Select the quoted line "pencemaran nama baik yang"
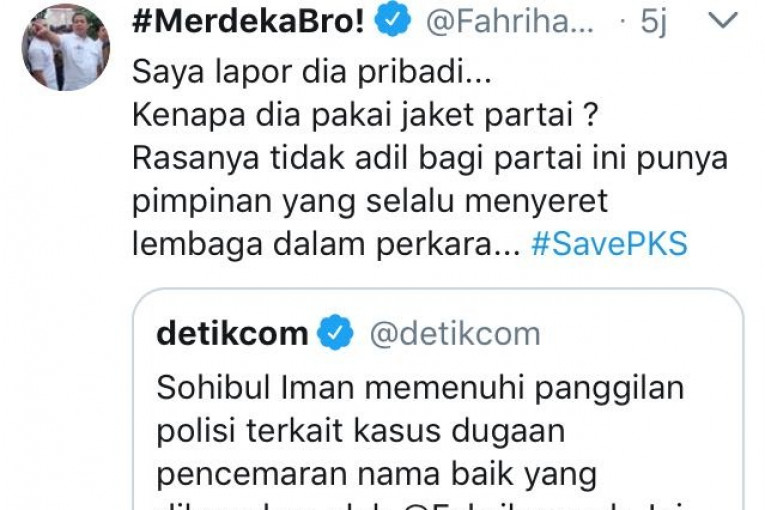765x510 pixels. coord(377,474)
